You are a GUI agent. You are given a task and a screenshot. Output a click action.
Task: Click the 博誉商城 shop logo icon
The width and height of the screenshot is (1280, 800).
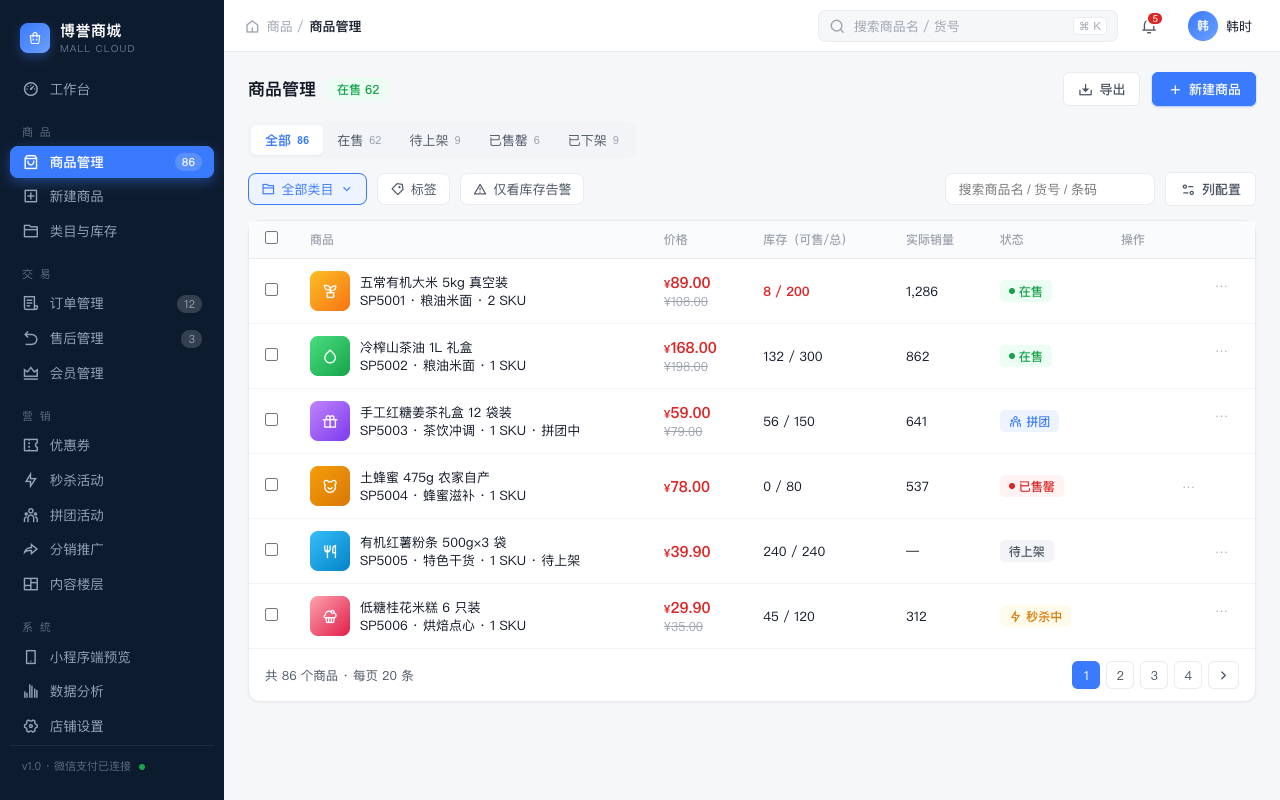pos(35,38)
